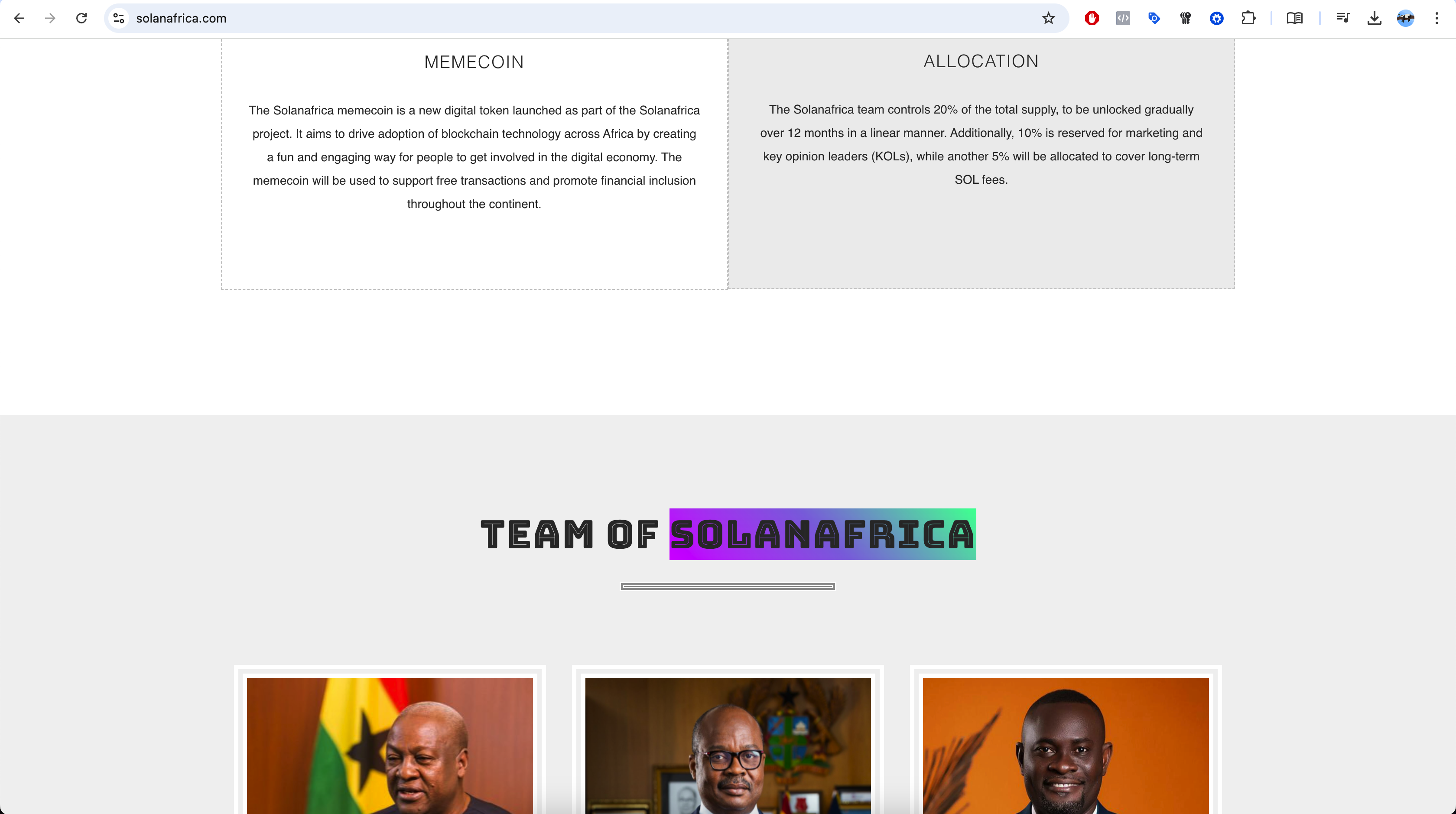
Task: Open the keys password extension
Action: (1185, 18)
